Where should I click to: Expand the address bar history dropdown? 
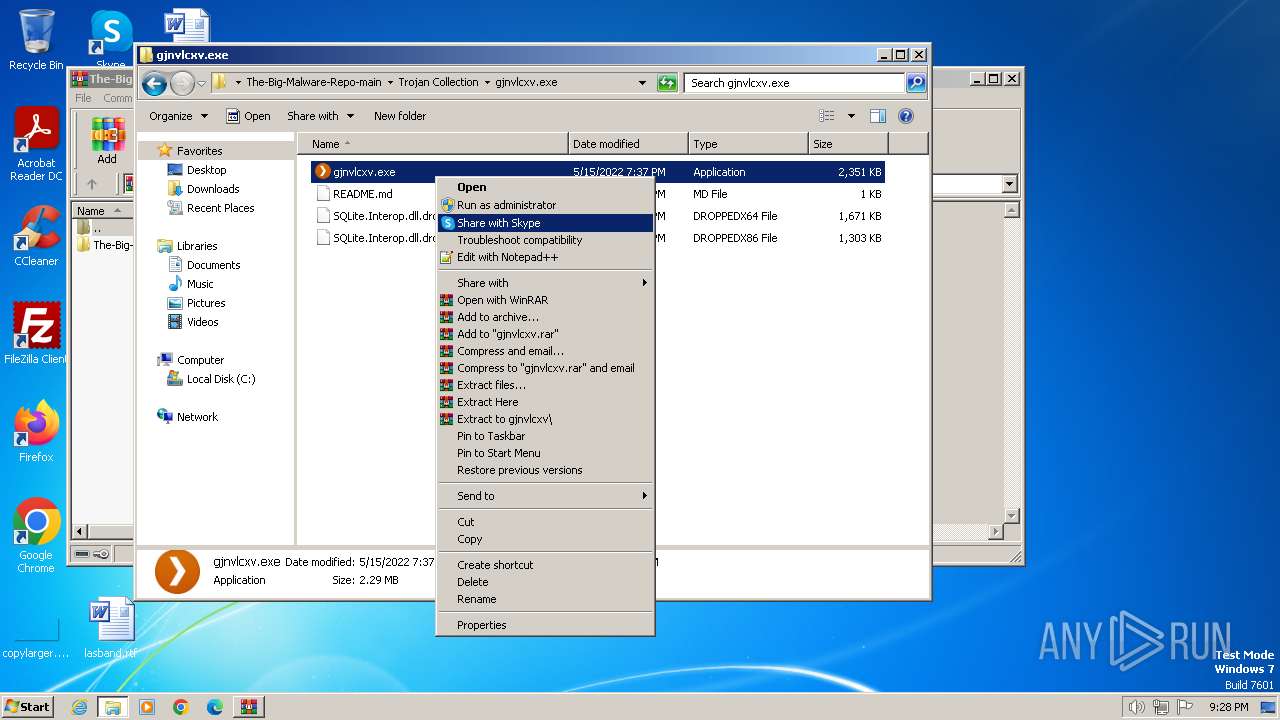click(x=642, y=83)
